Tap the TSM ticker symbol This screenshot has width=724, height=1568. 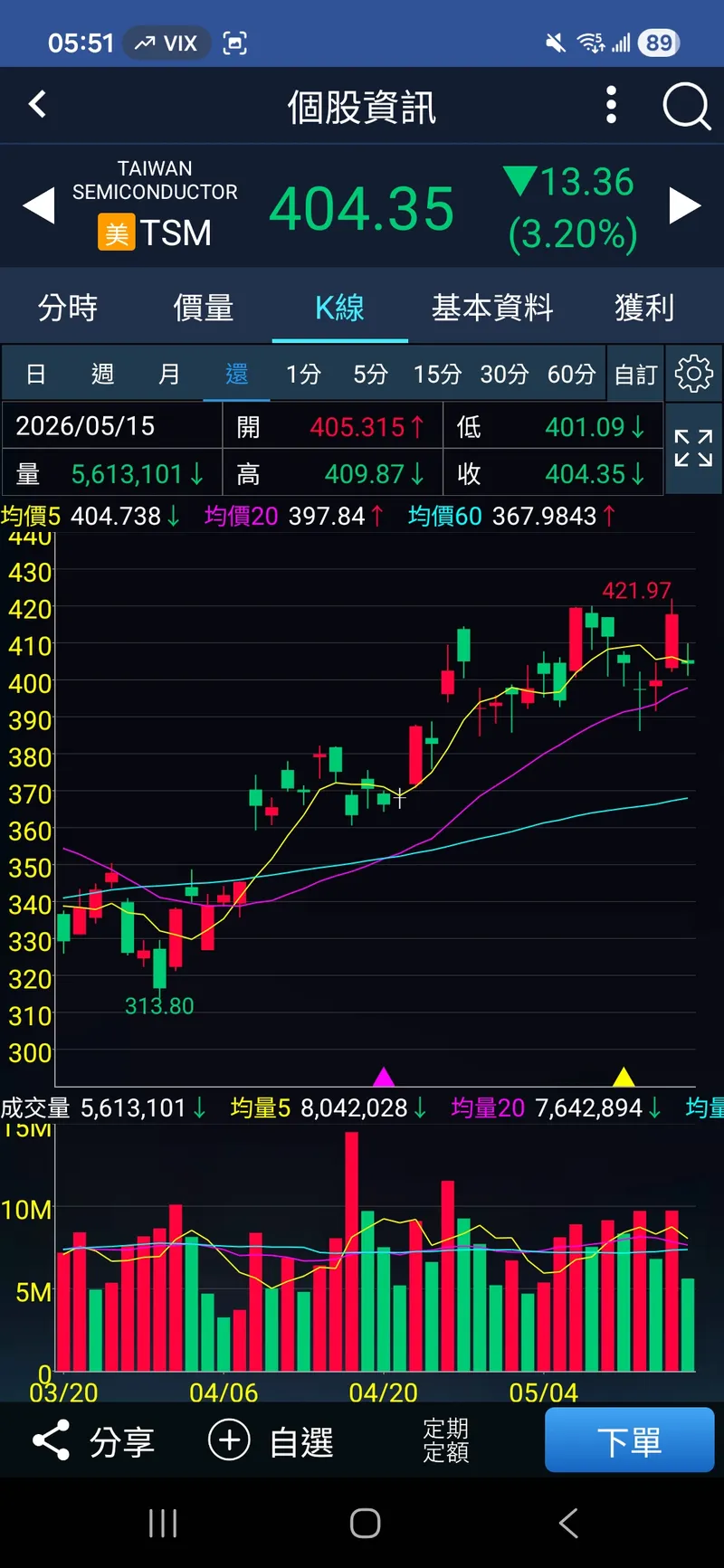pos(176,233)
